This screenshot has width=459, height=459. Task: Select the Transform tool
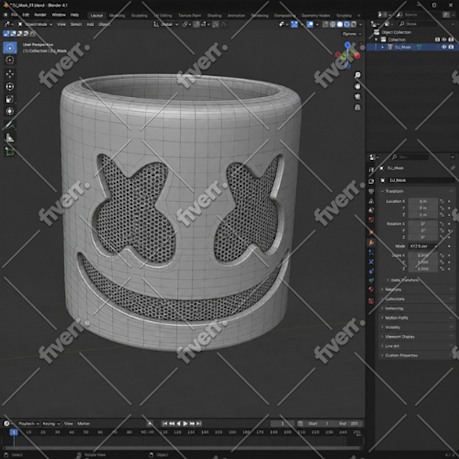click(10, 111)
